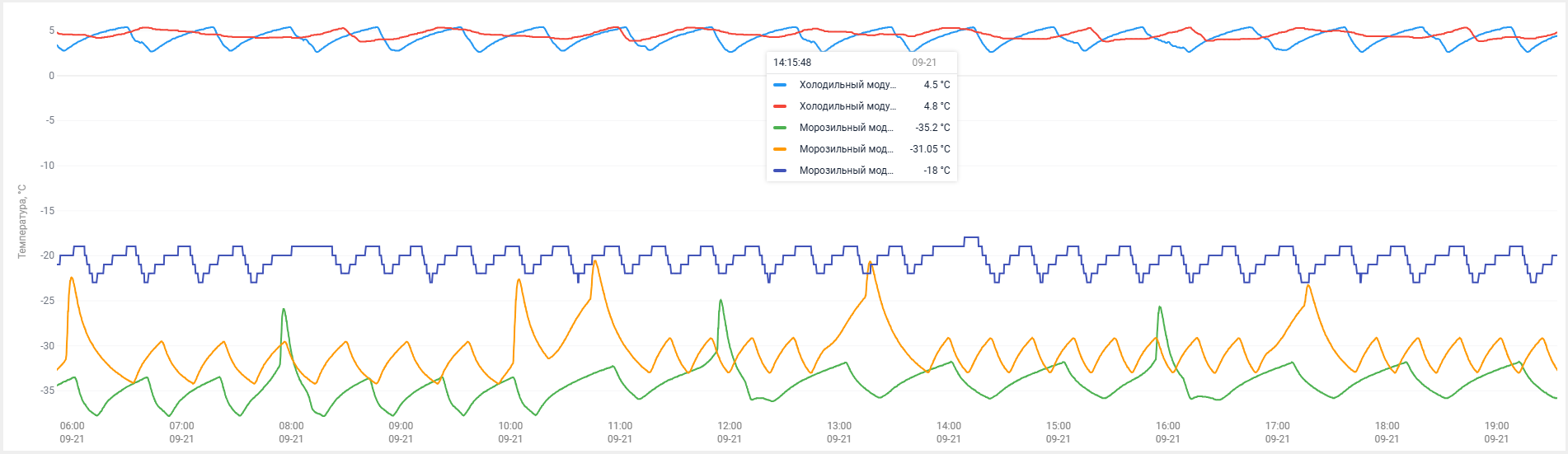Image resolution: width=1568 pixels, height=454 pixels.
Task: Click the 08:00 label on the time axis
Action: tap(291, 426)
